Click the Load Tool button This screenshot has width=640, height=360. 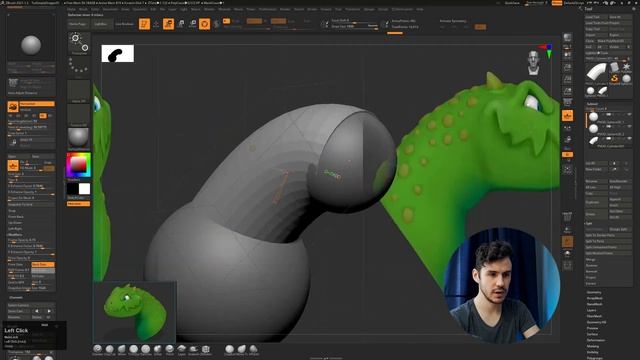point(596,17)
